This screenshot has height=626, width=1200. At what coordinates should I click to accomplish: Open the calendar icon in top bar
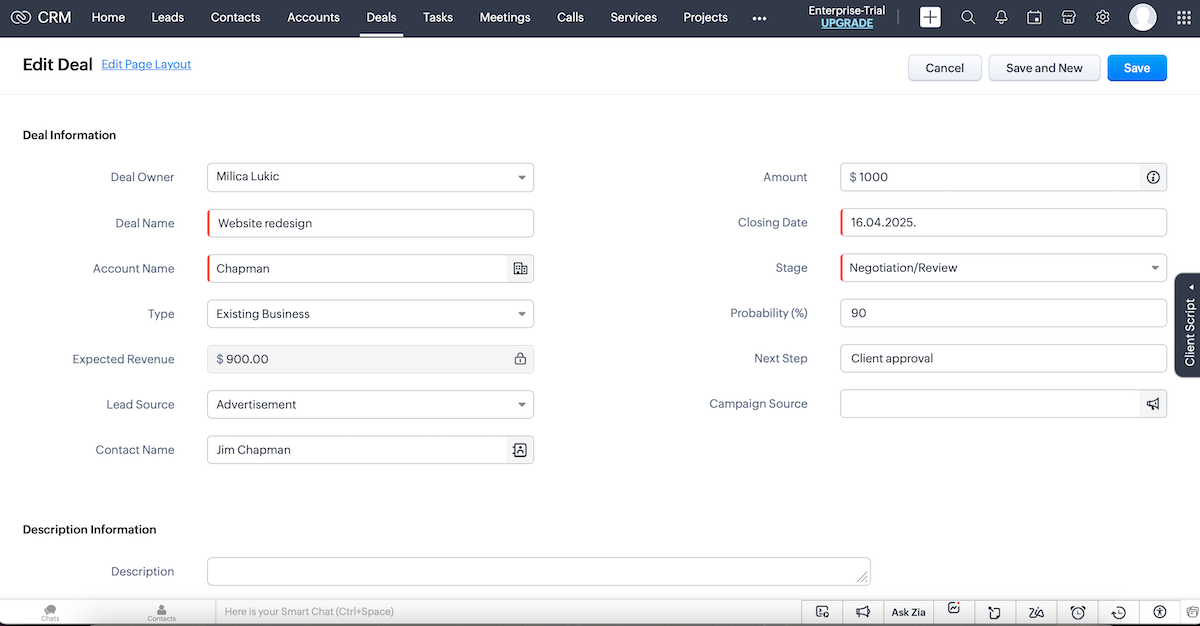tap(1035, 17)
